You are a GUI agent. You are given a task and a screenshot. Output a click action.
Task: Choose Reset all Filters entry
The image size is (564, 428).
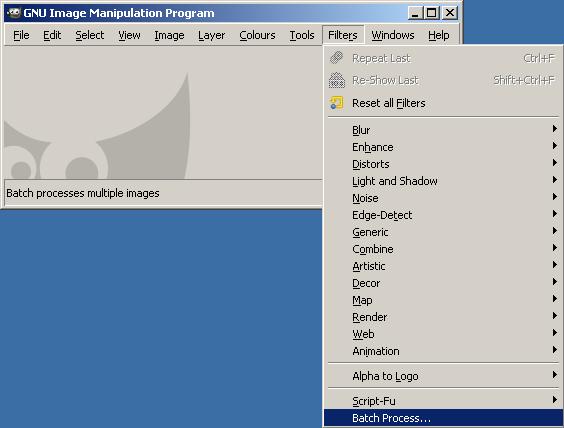coord(443,103)
